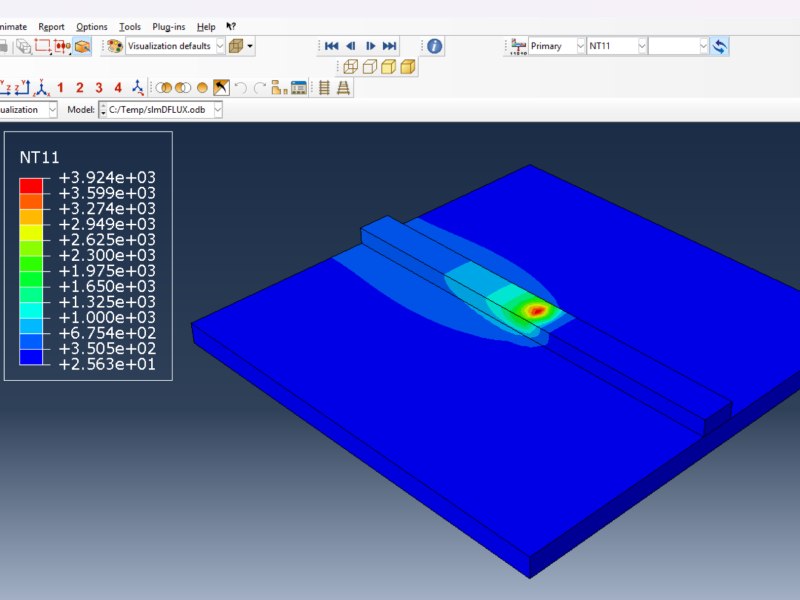Click the yellow legend color swatch
This screenshot has height=600, width=800.
click(31, 232)
